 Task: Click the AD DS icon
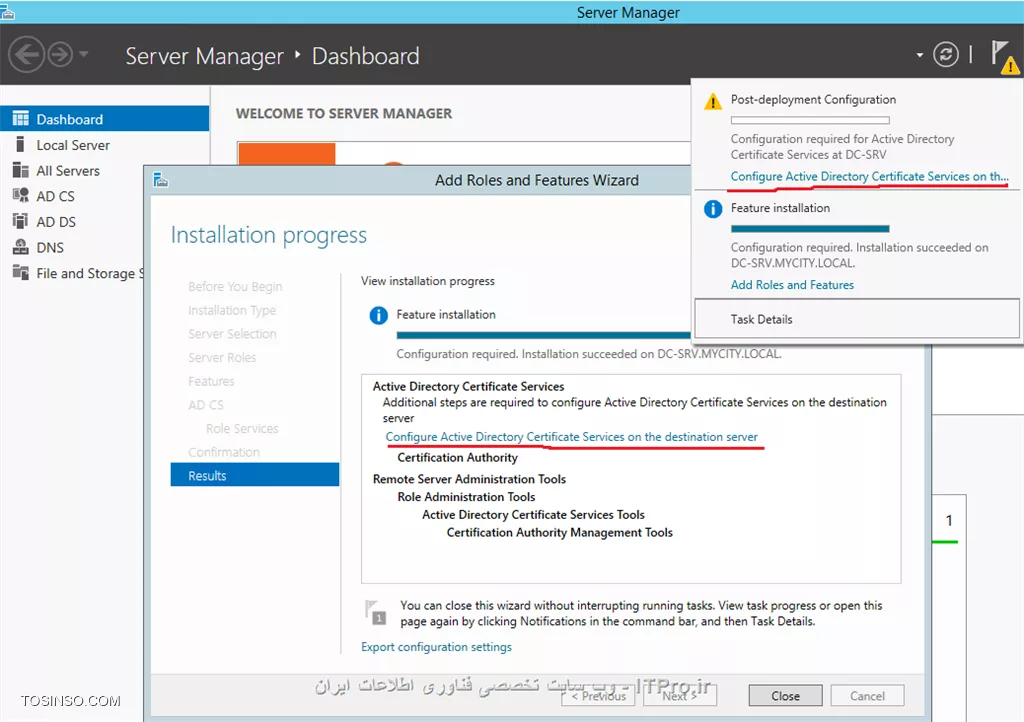(21, 221)
